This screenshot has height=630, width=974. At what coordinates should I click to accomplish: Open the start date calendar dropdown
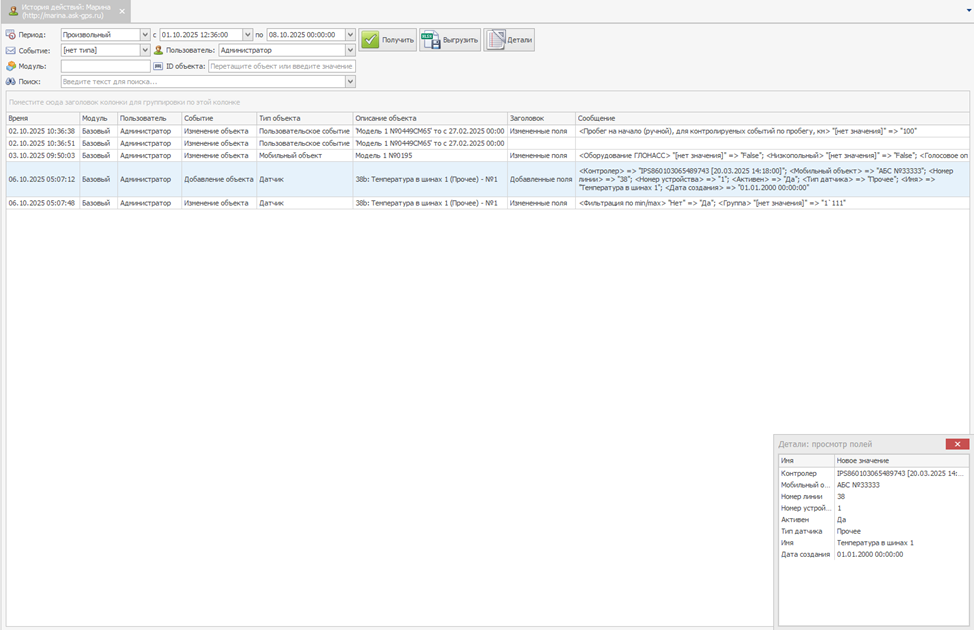[247, 35]
